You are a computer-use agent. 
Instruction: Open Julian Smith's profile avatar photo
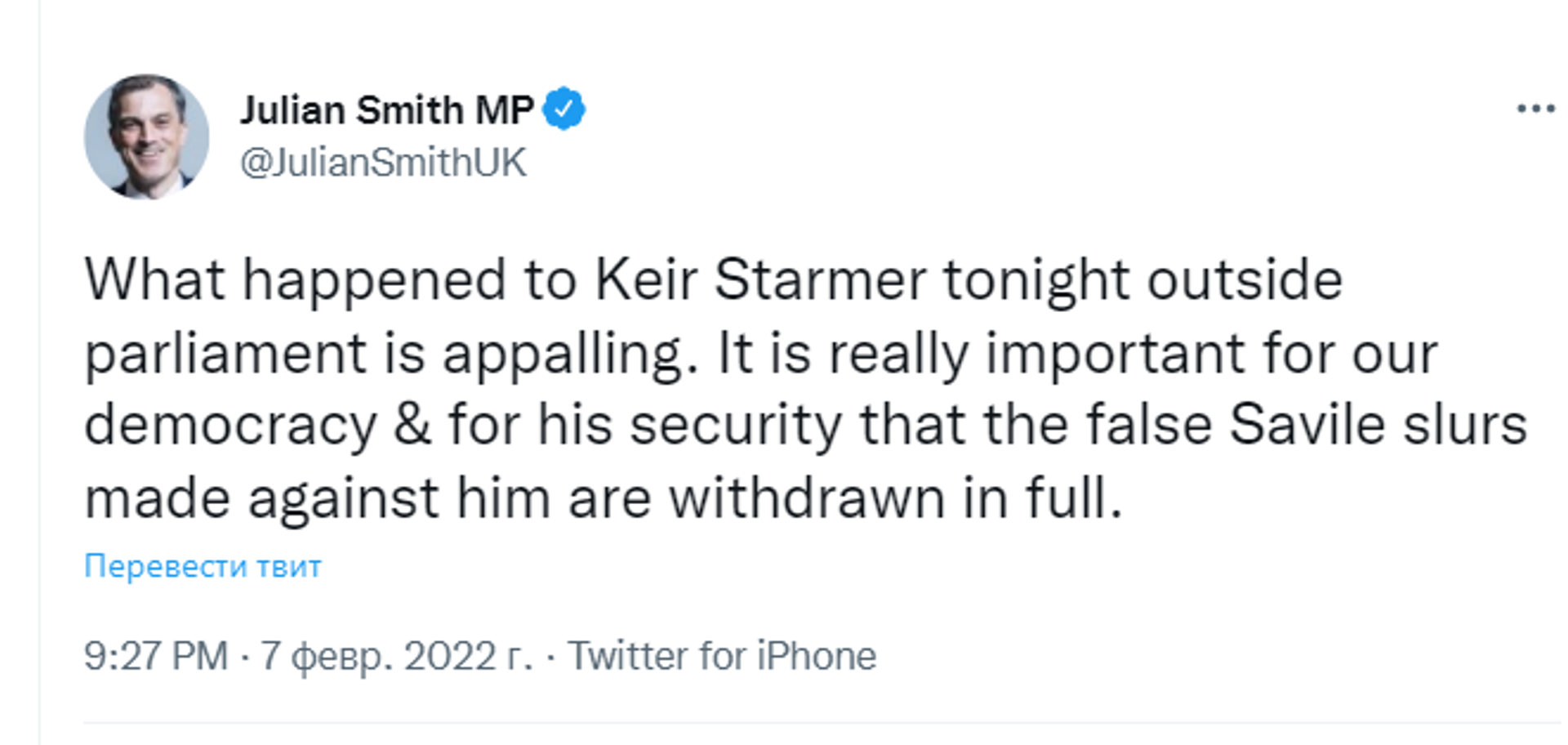tap(146, 137)
